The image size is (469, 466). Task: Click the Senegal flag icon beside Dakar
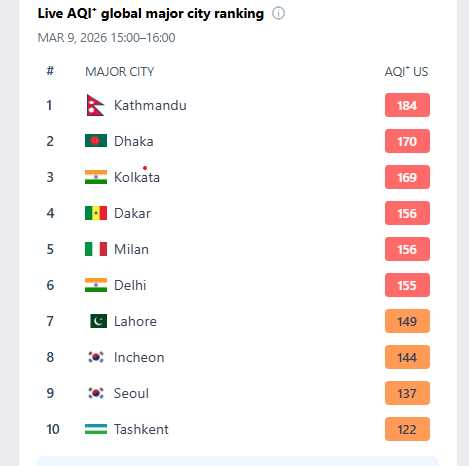tap(96, 213)
